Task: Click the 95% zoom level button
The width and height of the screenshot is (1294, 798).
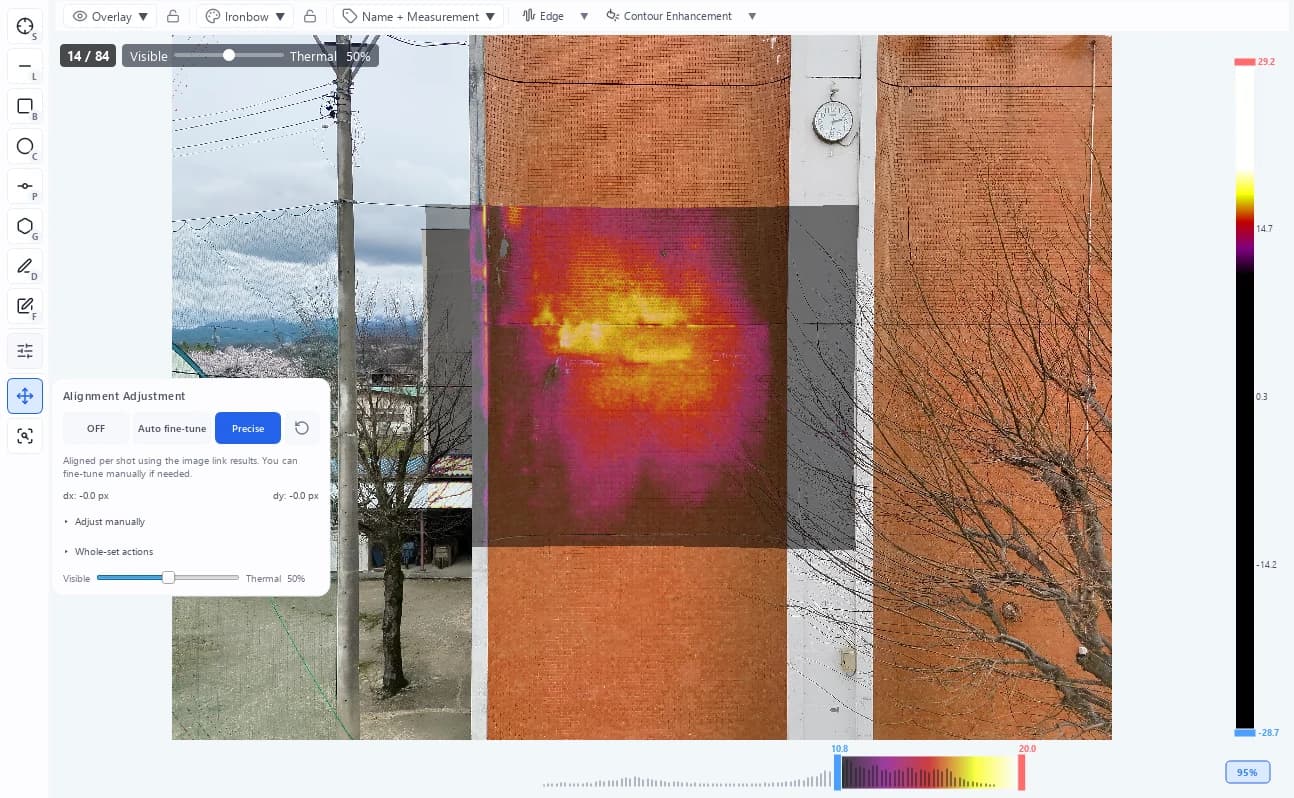Action: click(x=1247, y=772)
